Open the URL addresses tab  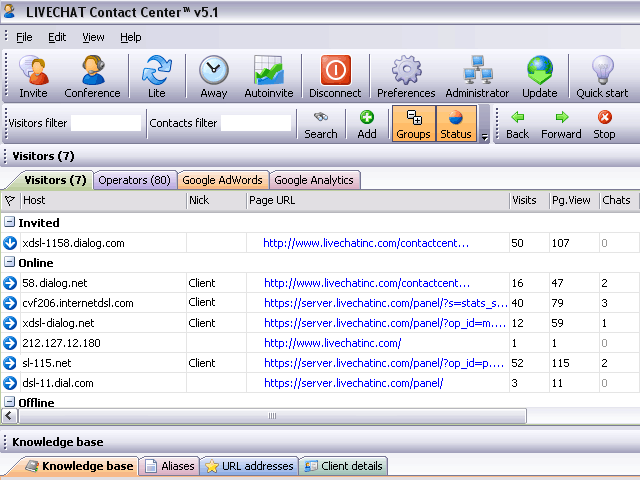click(249, 466)
